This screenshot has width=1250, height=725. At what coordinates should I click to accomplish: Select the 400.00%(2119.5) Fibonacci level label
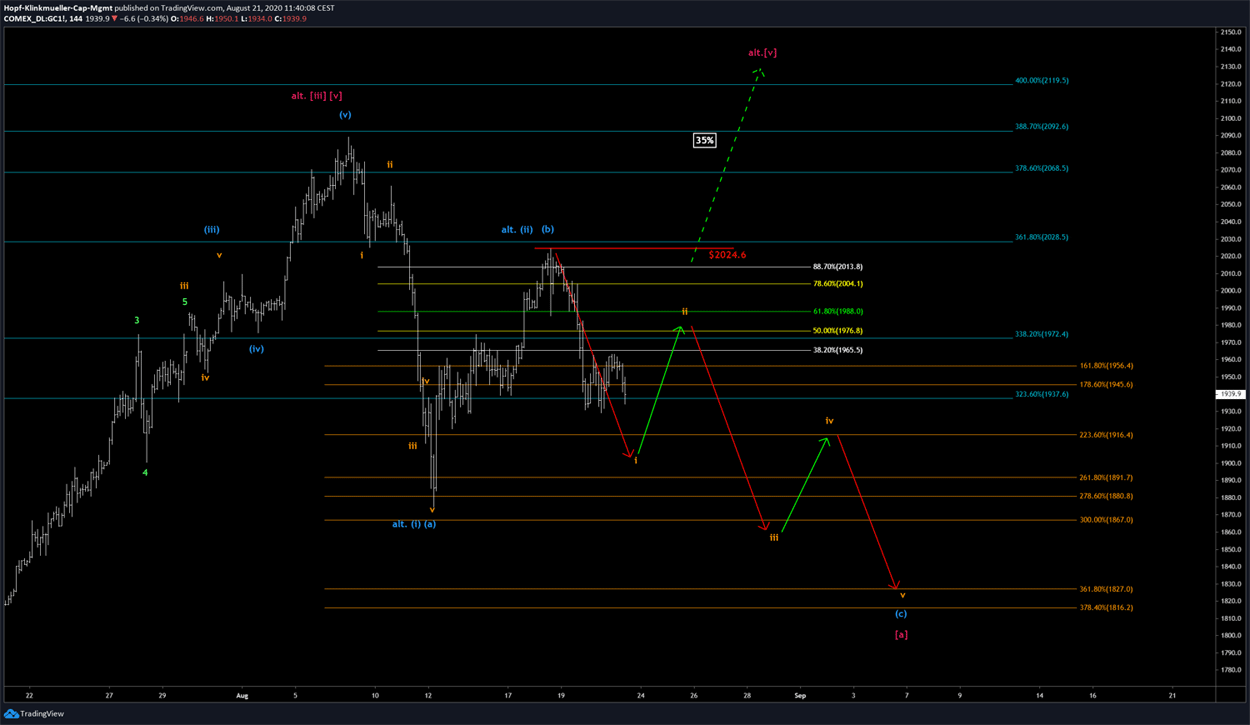tap(1041, 81)
